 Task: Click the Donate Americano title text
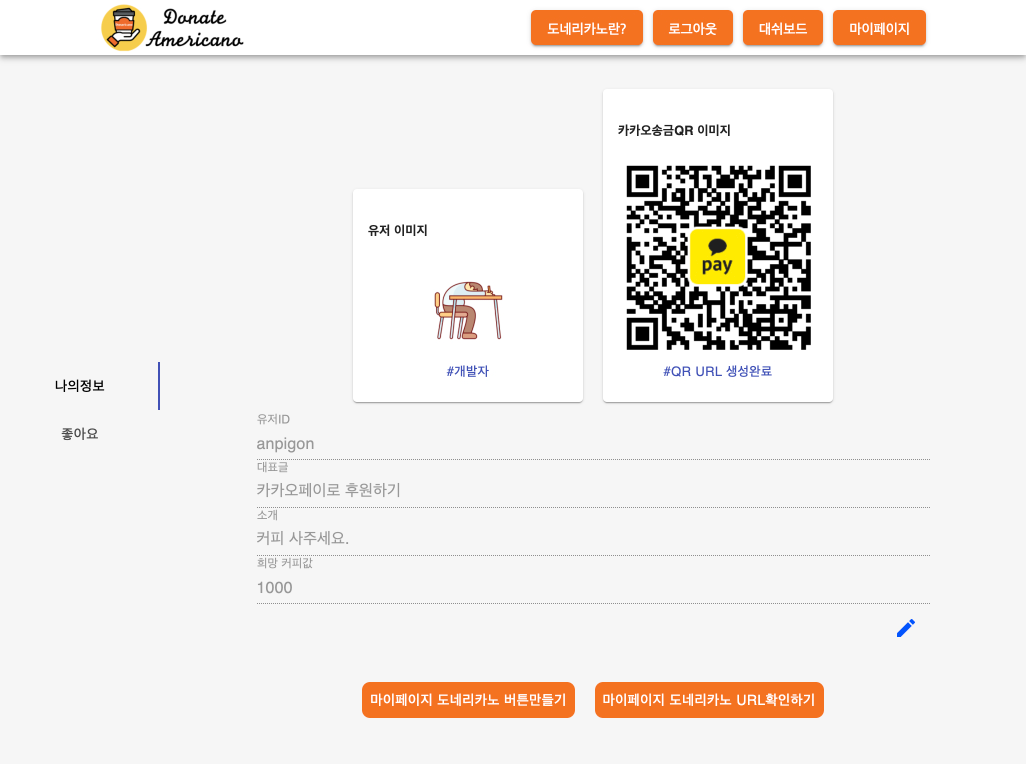(x=195, y=28)
